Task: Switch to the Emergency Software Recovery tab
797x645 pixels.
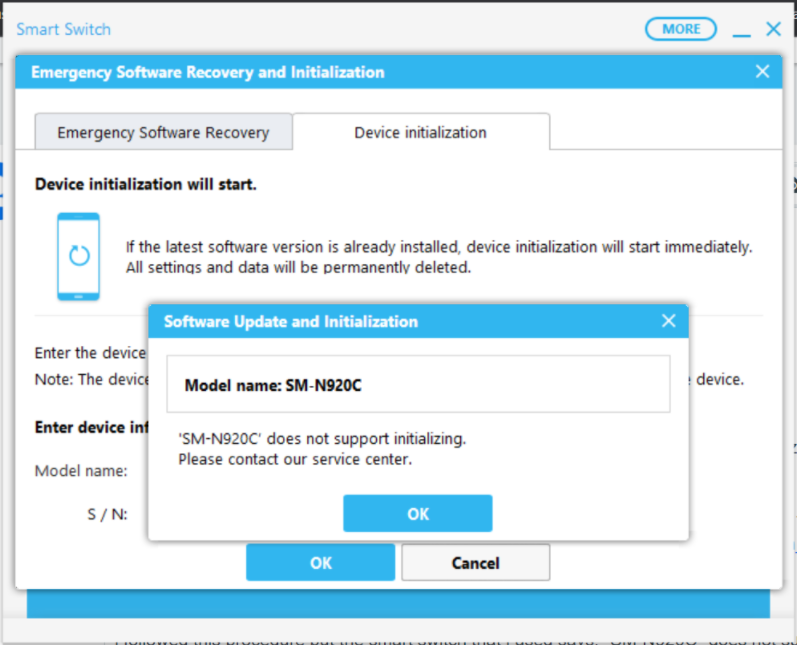Action: [163, 132]
